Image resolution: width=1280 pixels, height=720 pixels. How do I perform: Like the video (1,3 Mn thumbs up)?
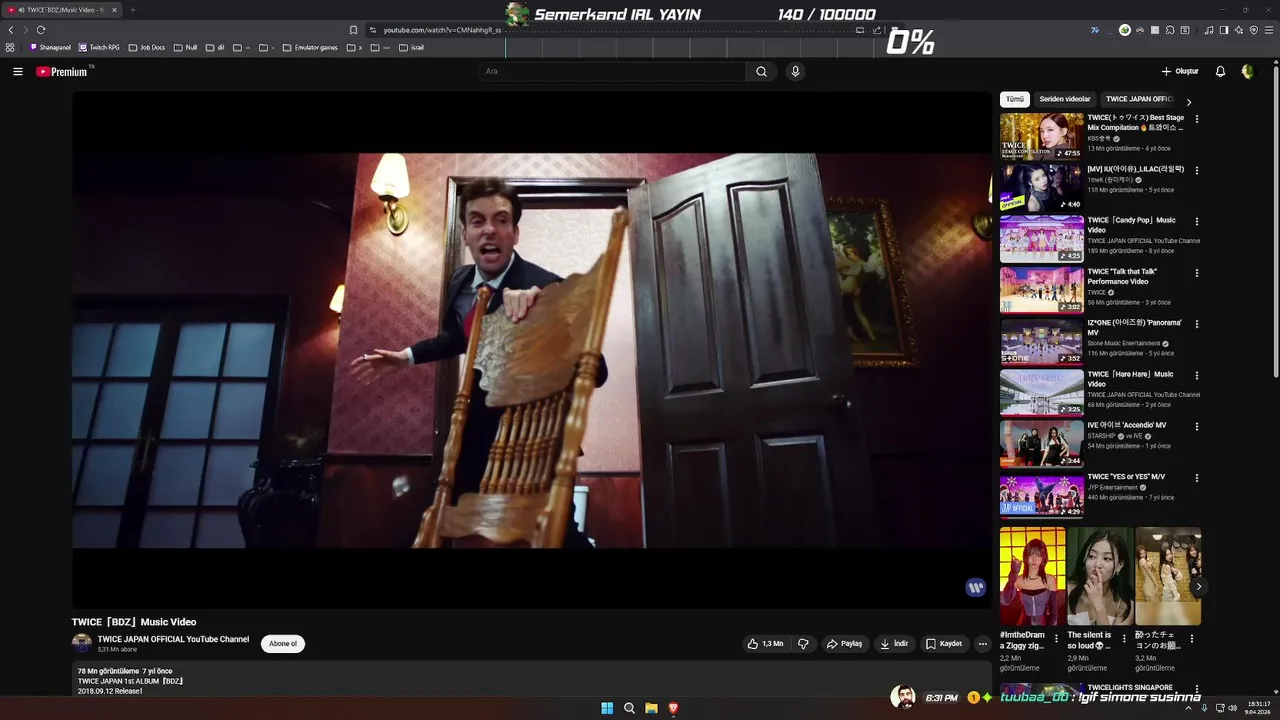[765, 644]
